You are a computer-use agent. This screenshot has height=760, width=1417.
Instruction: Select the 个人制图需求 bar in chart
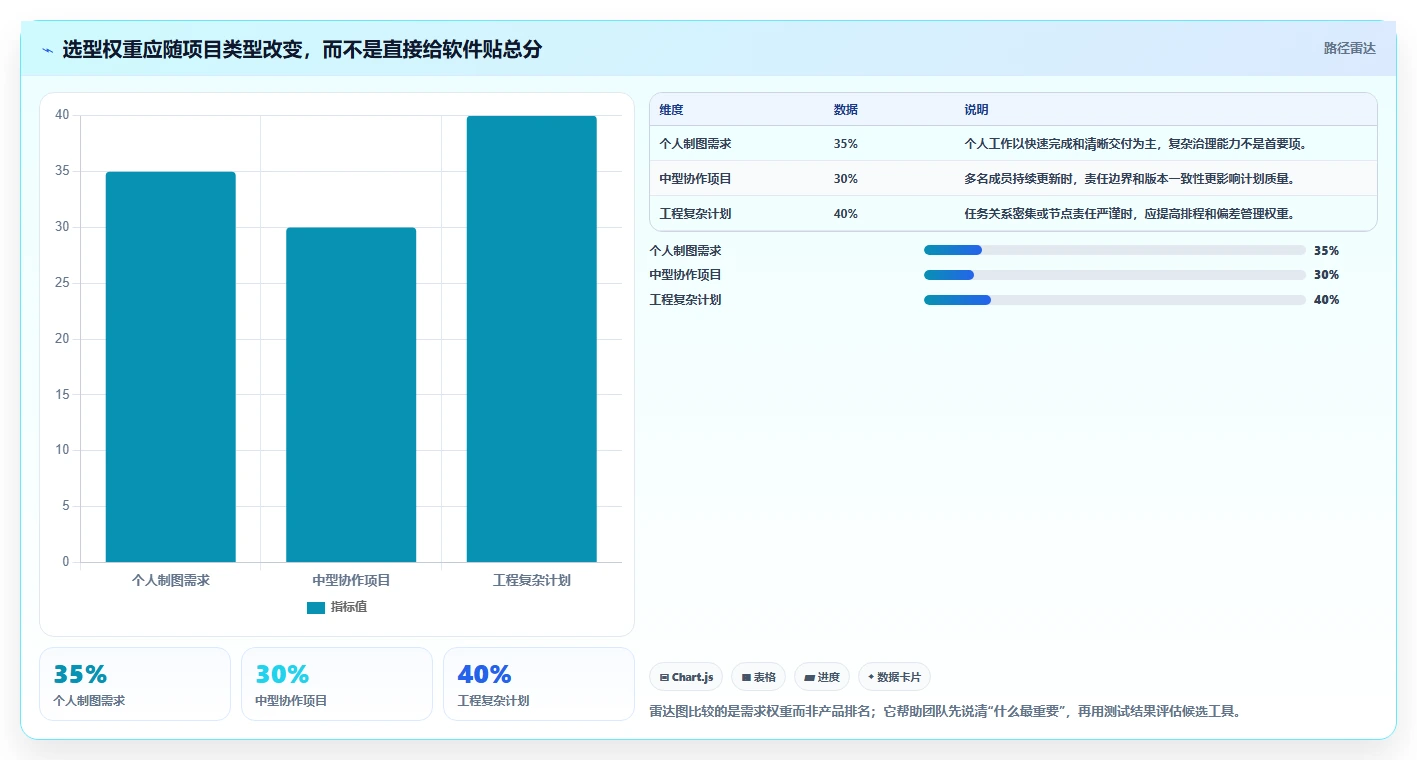pos(171,367)
